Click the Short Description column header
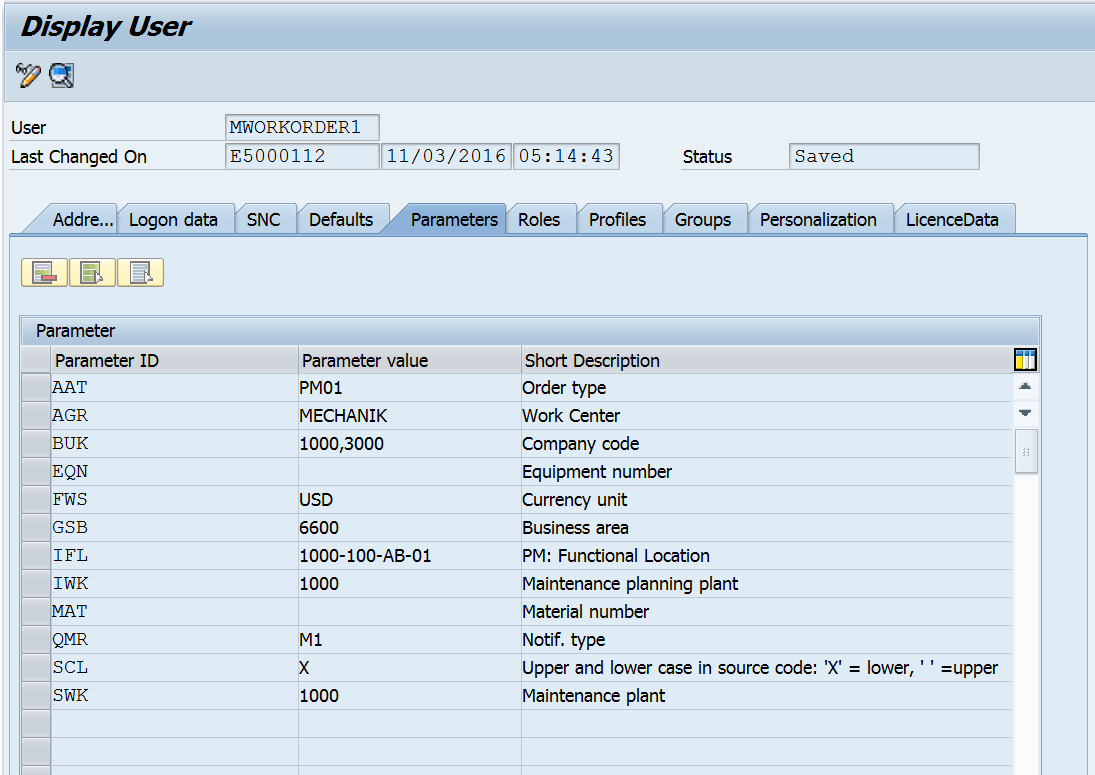1095x775 pixels. (765, 360)
